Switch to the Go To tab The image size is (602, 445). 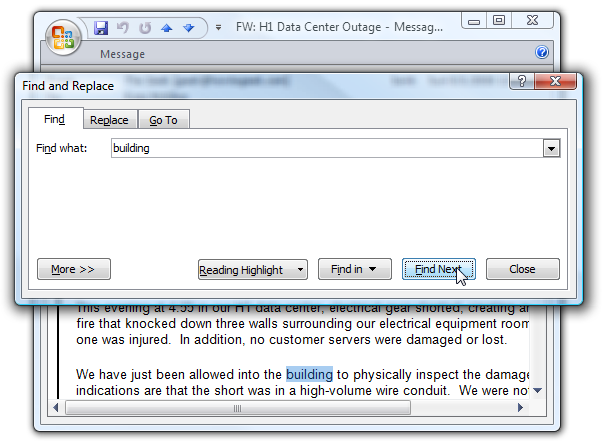[164, 120]
